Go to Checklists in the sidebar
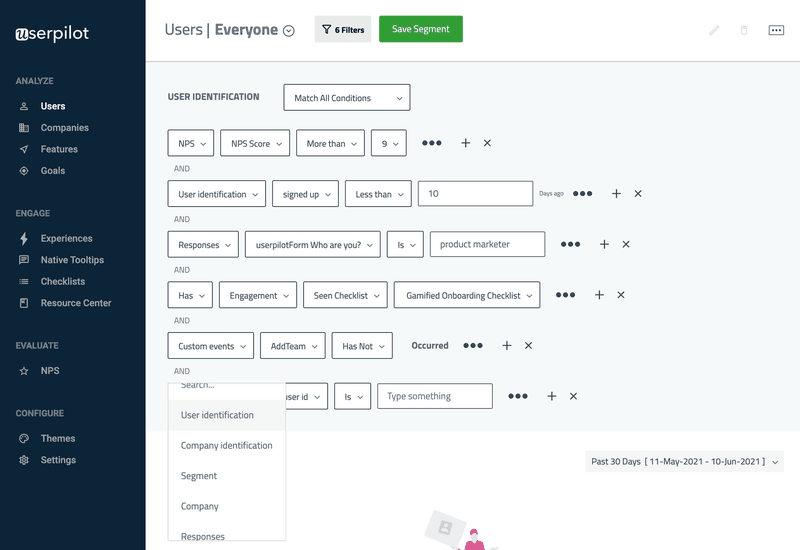 63,282
